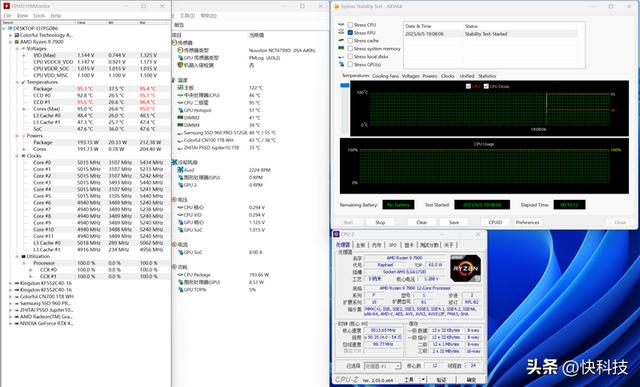Open the SPD tab in CPU-Z
This screenshot has width=640, height=387.
393,245
